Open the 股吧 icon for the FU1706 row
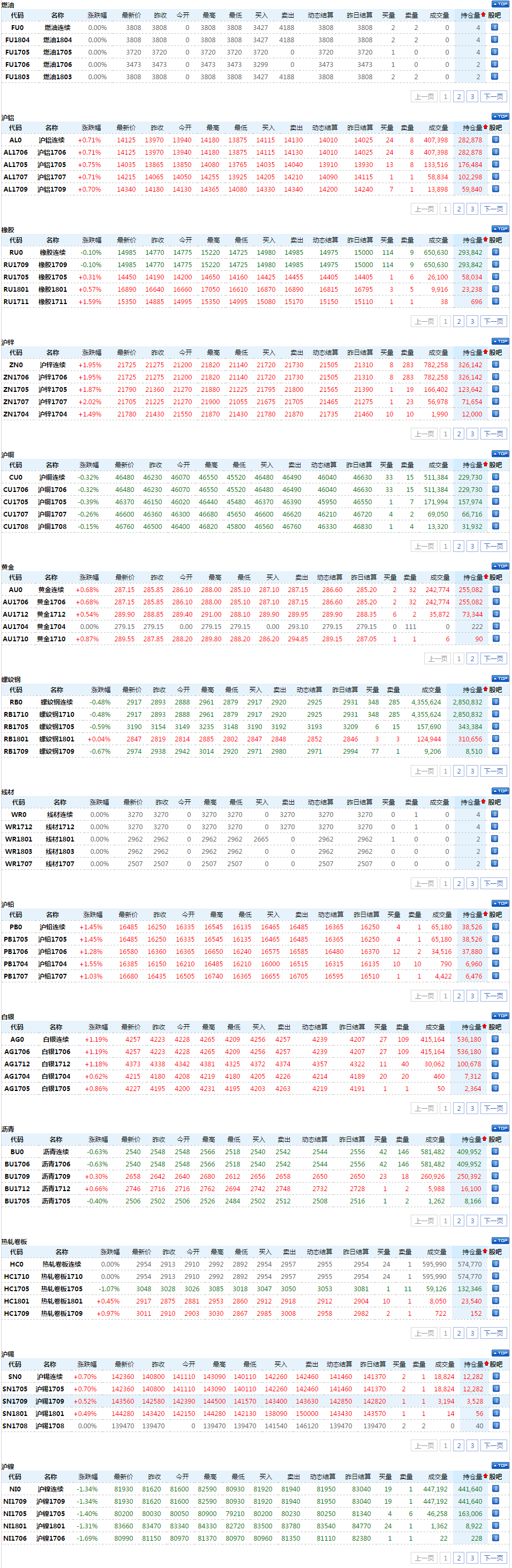This screenshot has height=1568, width=512. [x=495, y=64]
